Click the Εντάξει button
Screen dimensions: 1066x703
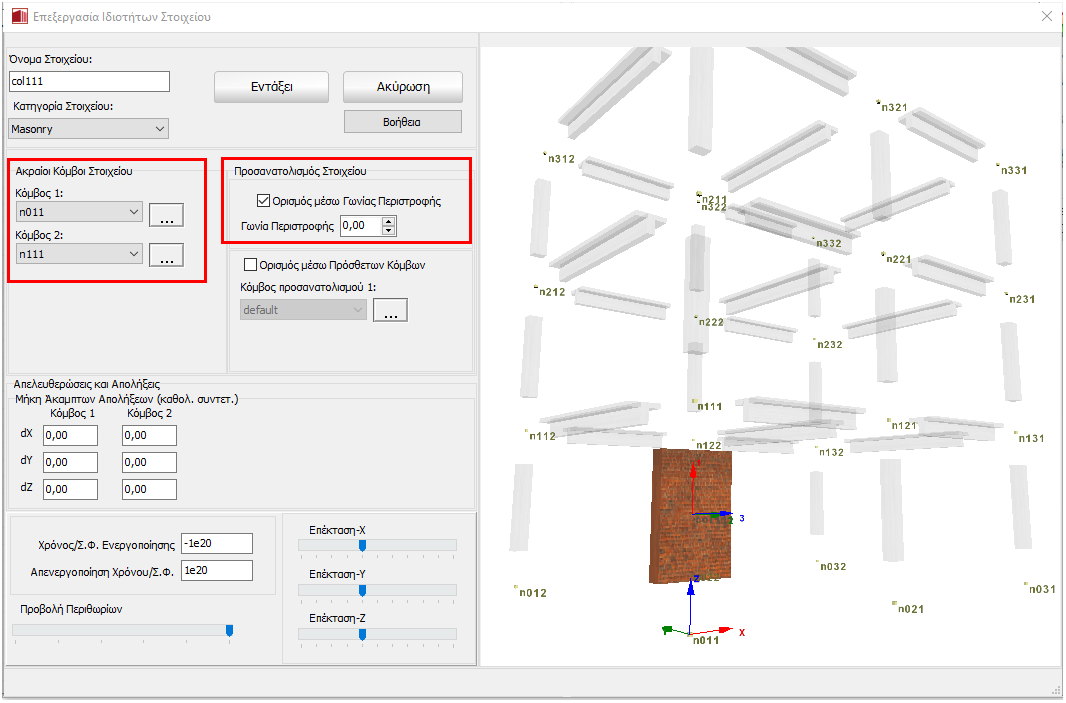coord(271,87)
